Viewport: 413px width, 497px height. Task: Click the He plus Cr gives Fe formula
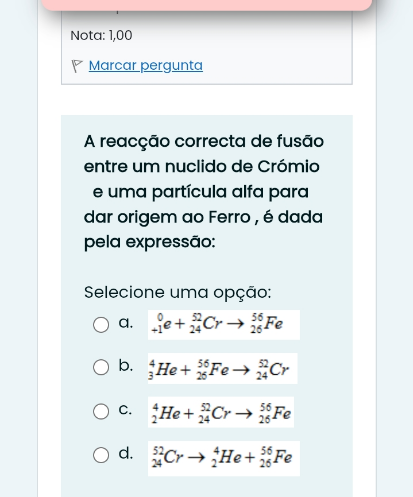pos(221,412)
